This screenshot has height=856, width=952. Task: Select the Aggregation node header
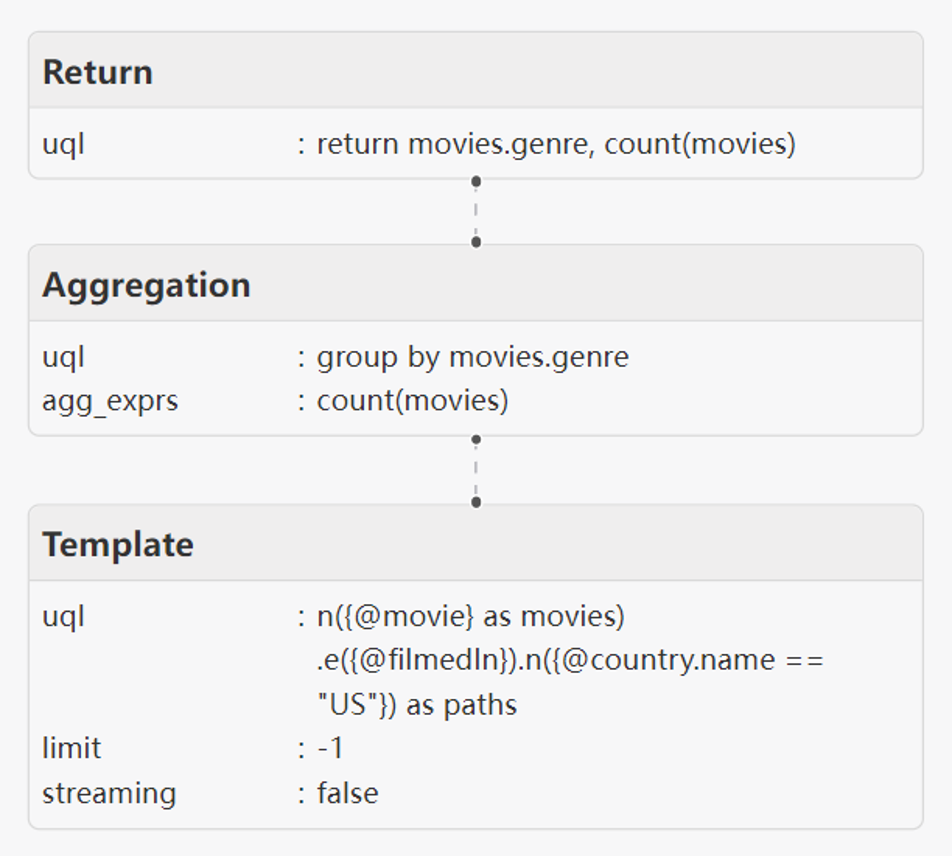click(476, 284)
